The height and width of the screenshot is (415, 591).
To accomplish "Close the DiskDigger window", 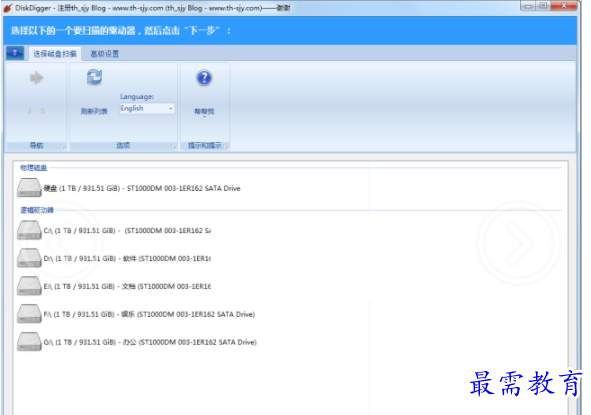I will 564,6.
